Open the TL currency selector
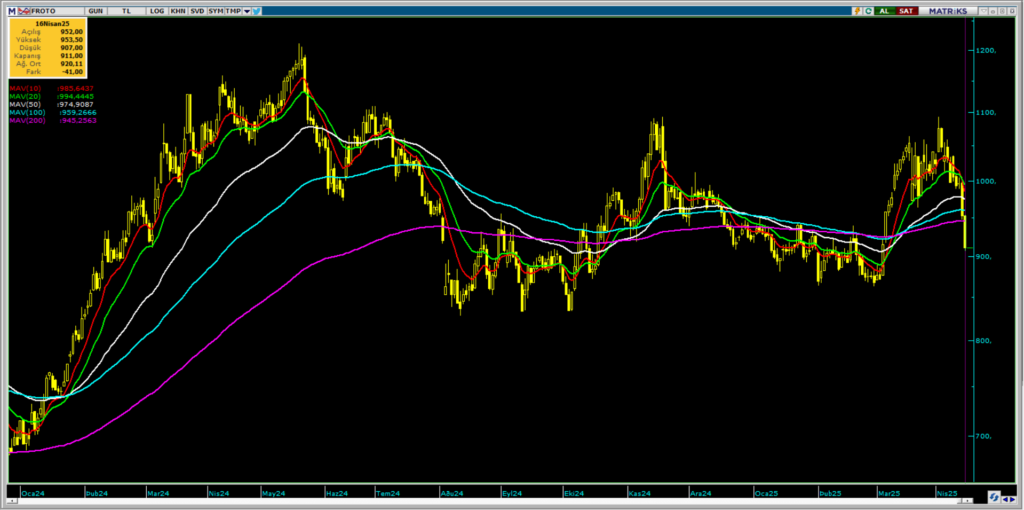The width and height of the screenshot is (1024, 510). coord(126,10)
